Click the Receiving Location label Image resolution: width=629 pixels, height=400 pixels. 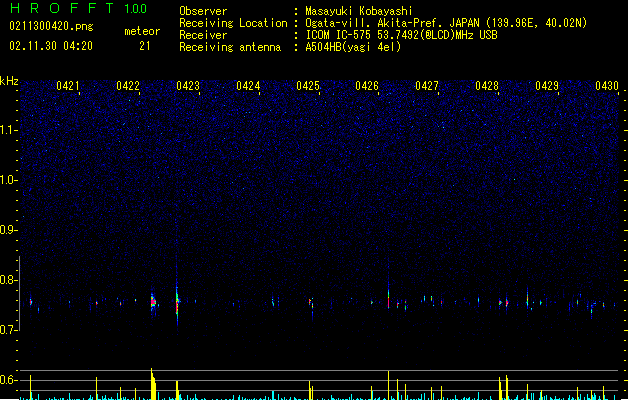[233, 23]
